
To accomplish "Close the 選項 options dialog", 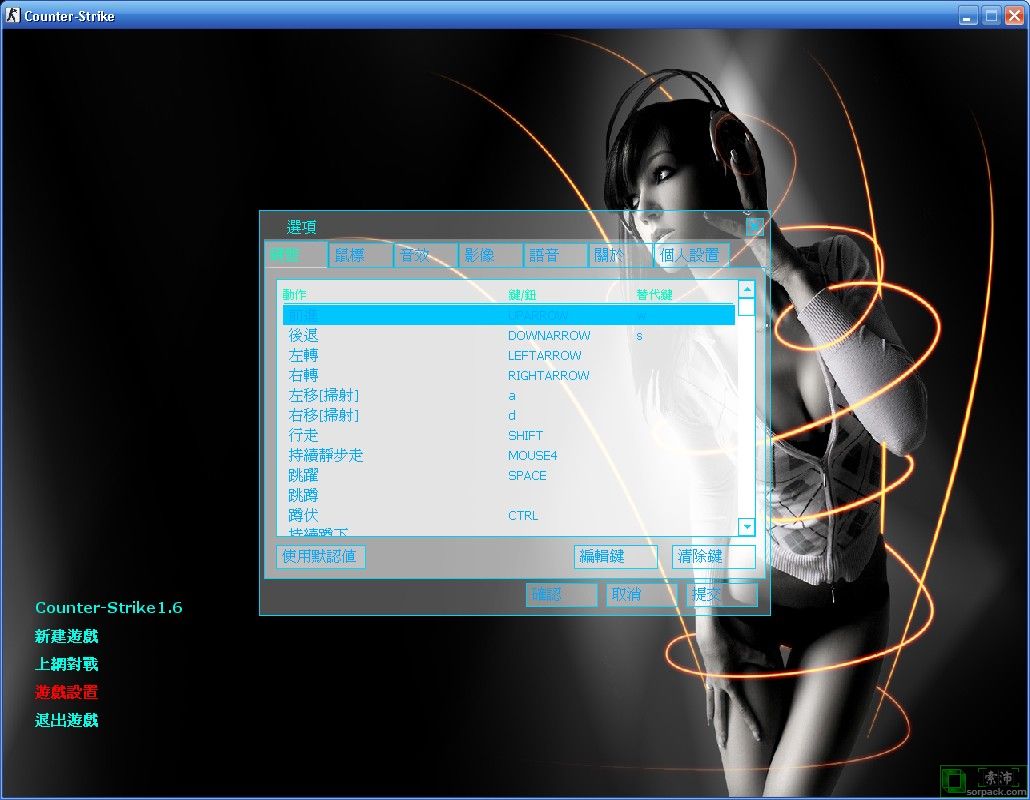I will (x=755, y=227).
